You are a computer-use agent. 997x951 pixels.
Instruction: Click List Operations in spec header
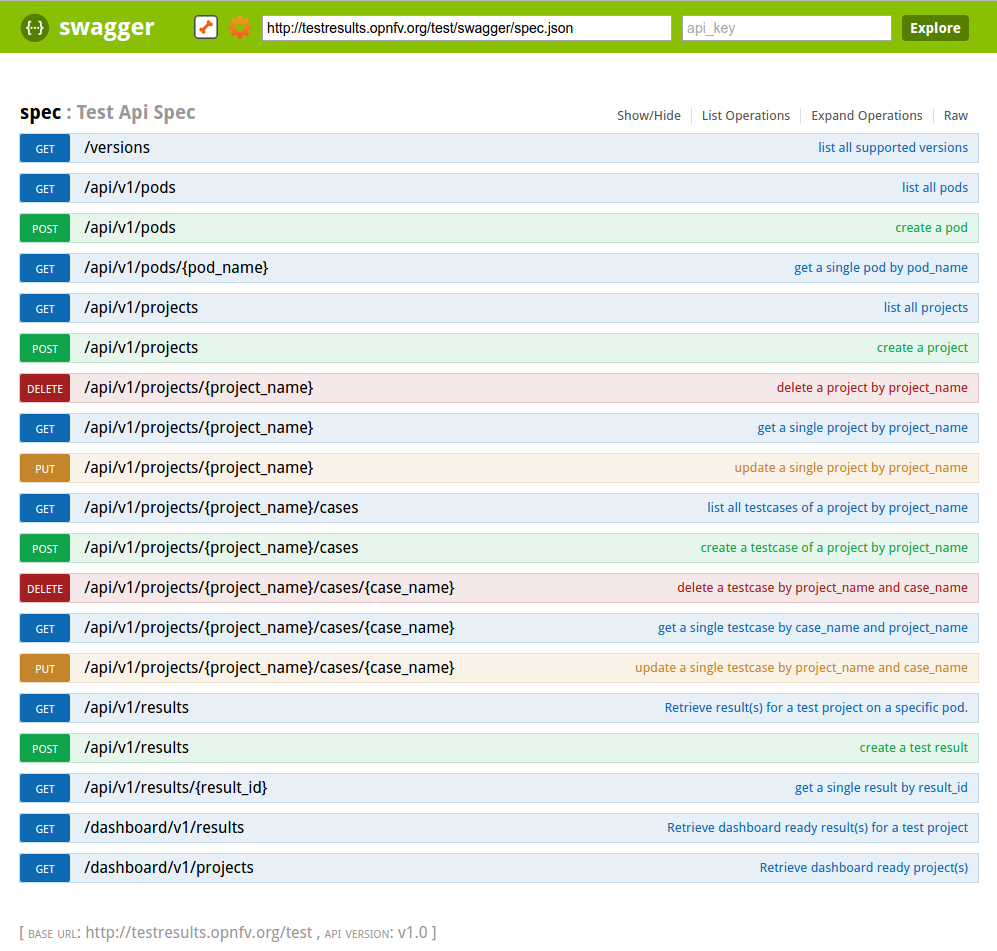[745, 116]
